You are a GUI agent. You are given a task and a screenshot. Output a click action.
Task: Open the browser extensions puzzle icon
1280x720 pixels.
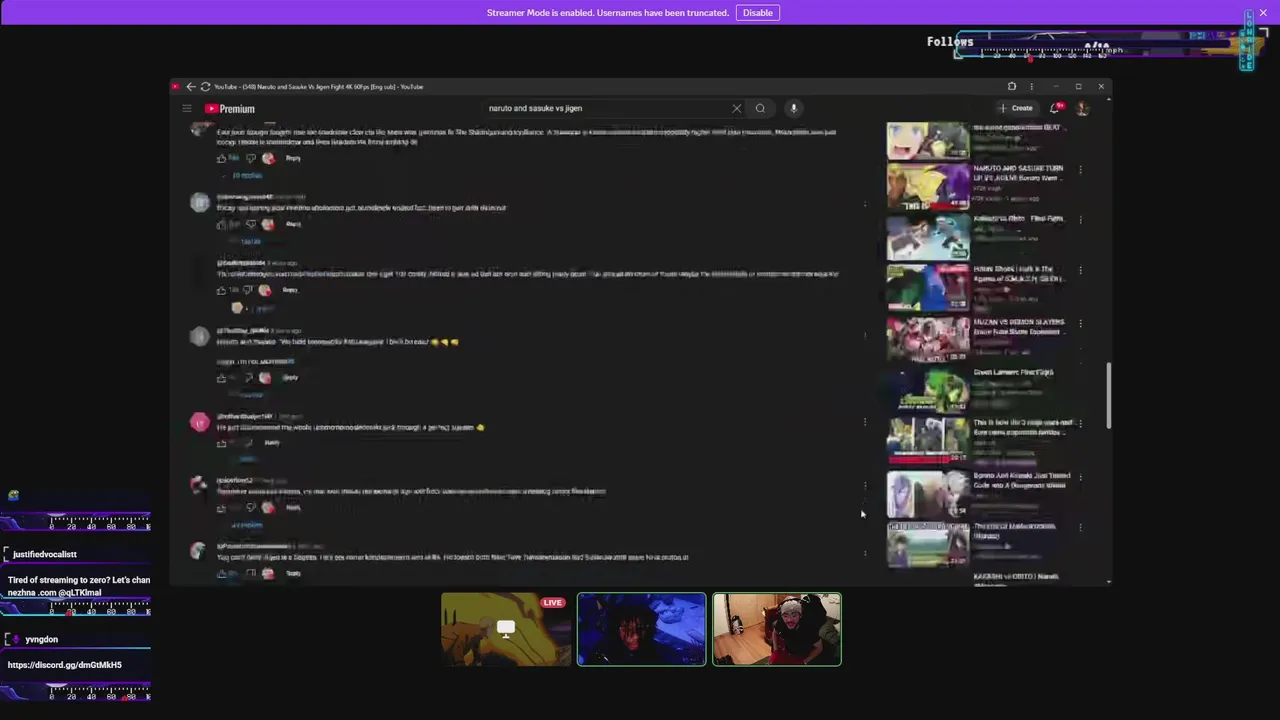tap(1011, 87)
